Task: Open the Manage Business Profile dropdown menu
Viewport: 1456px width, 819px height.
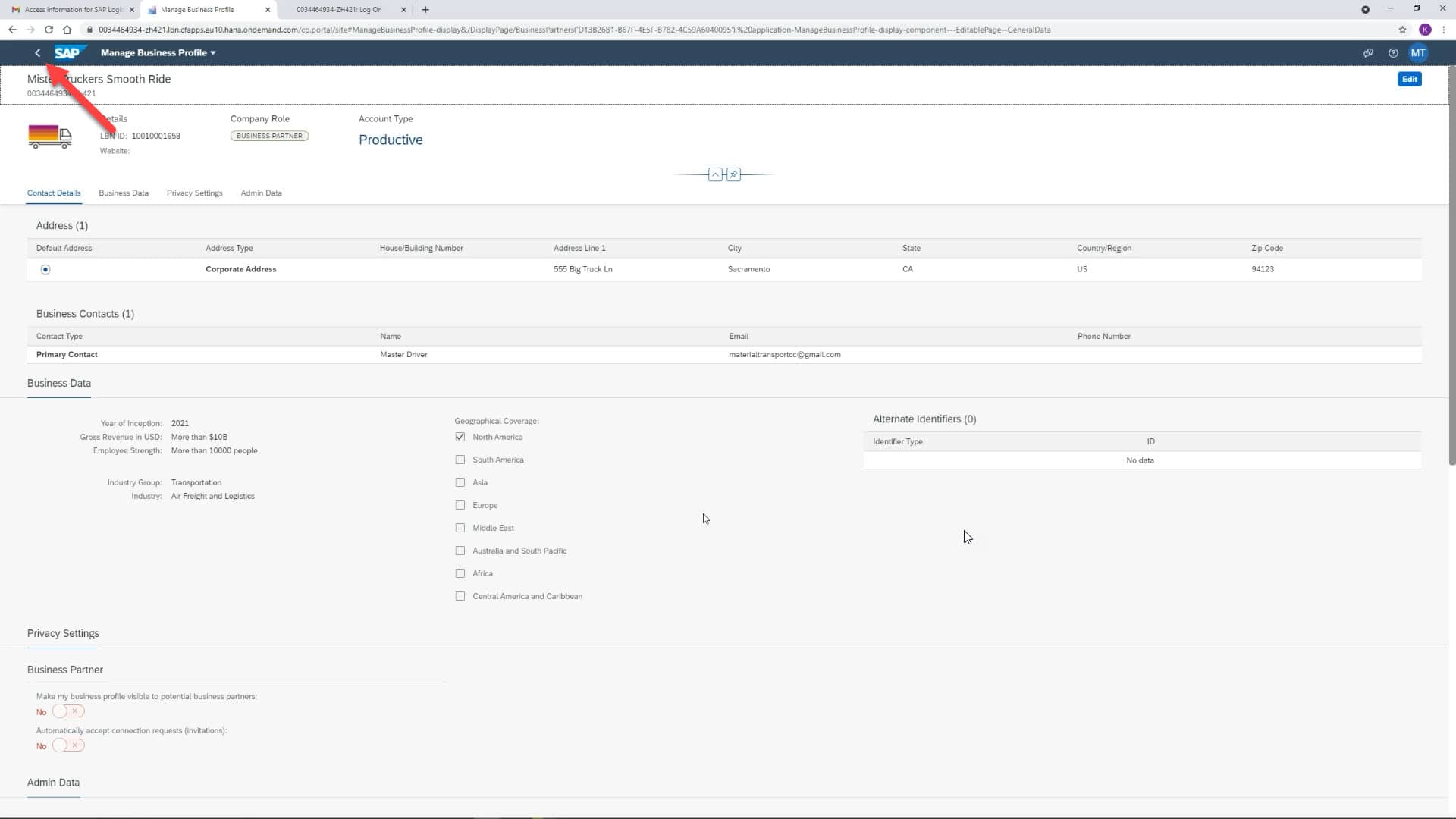Action: coord(158,53)
